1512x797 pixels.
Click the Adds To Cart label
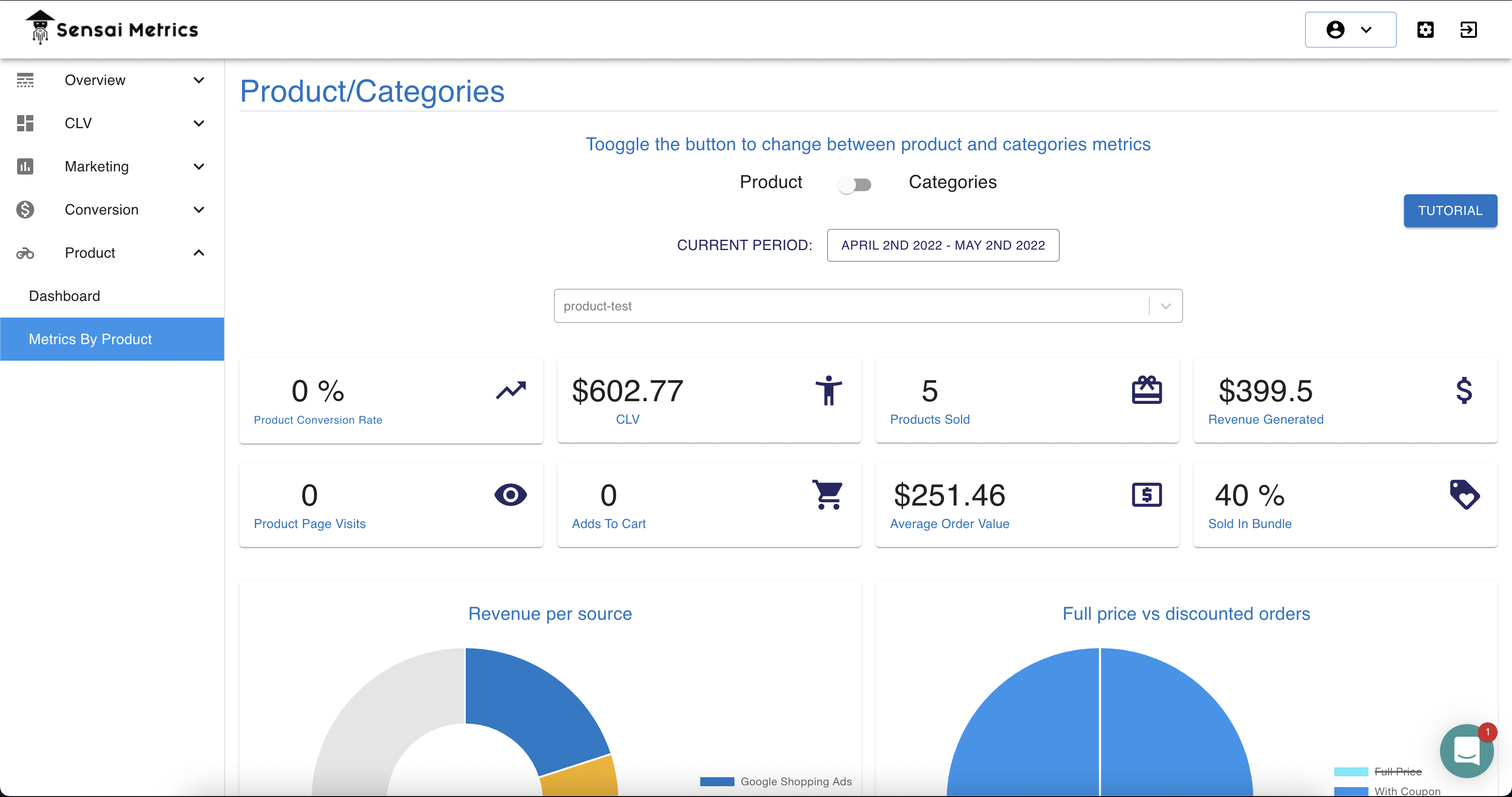pyautogui.click(x=609, y=524)
